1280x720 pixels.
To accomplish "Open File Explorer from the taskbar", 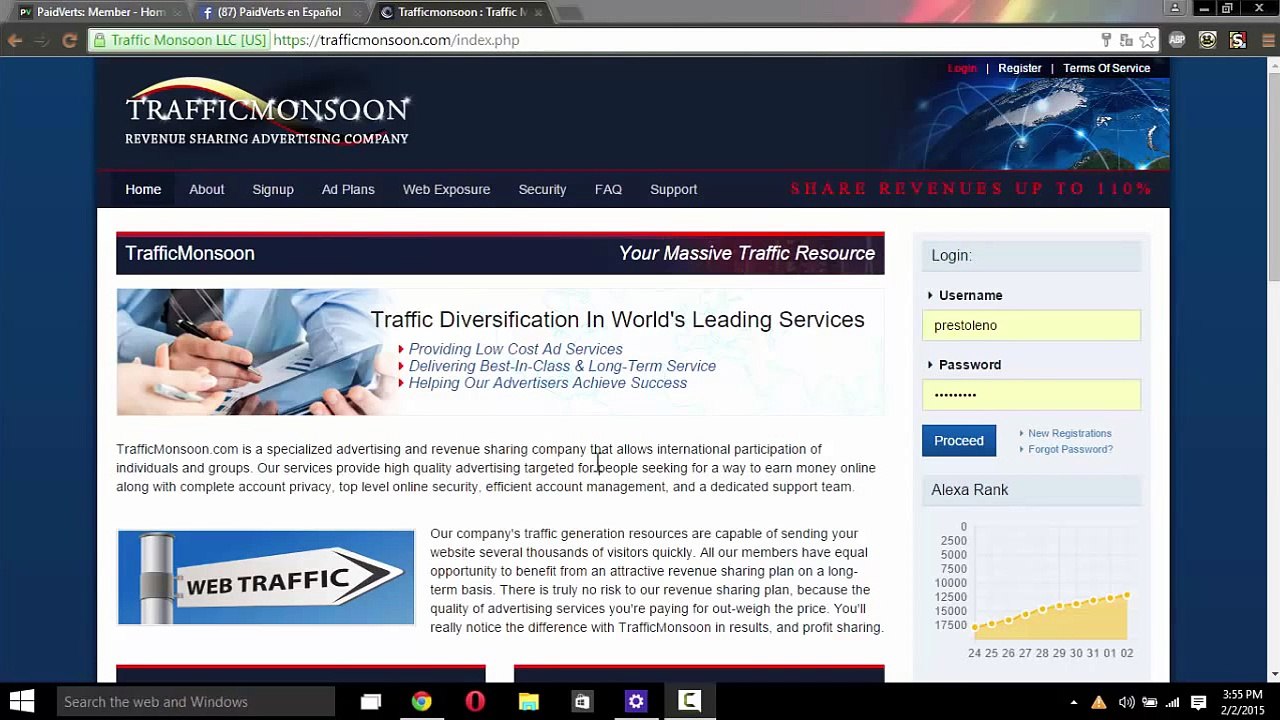I will pos(529,702).
